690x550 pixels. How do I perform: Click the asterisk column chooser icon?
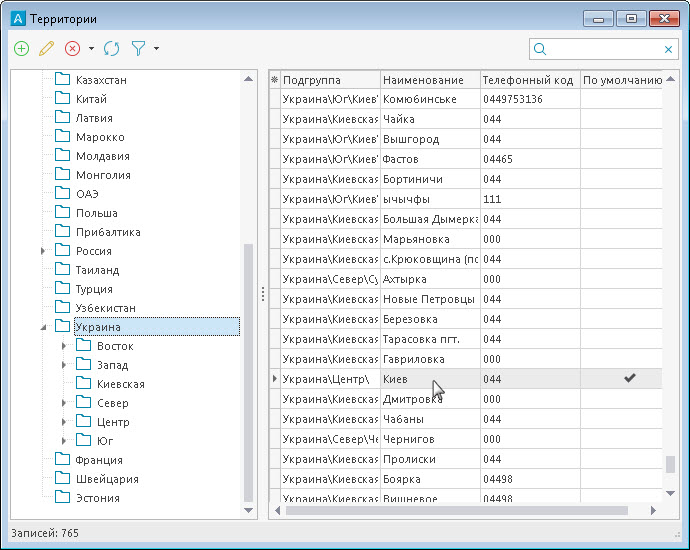click(x=275, y=80)
